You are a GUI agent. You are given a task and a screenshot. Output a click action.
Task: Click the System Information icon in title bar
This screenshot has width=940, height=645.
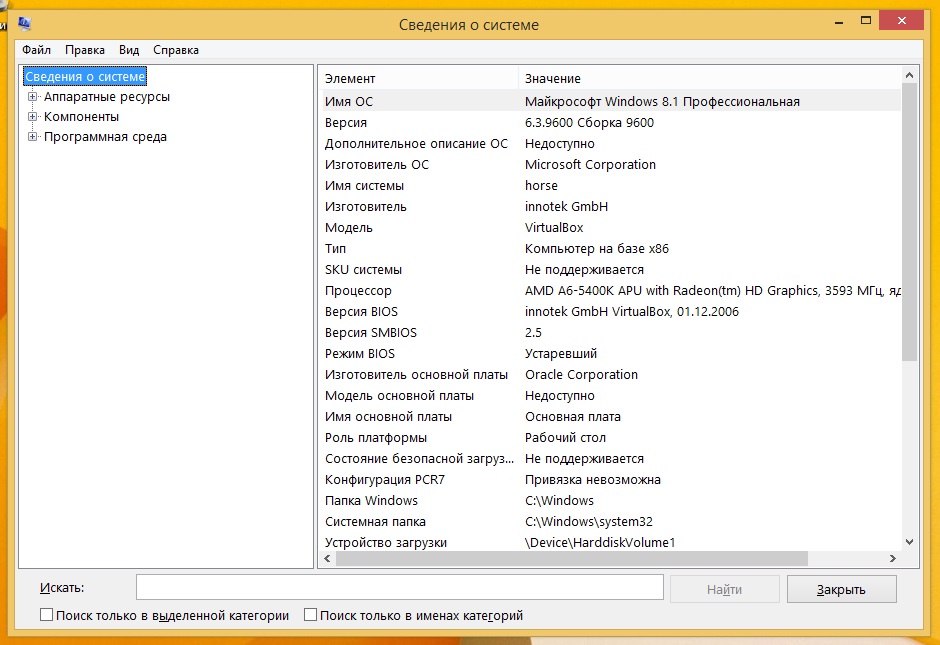point(23,23)
